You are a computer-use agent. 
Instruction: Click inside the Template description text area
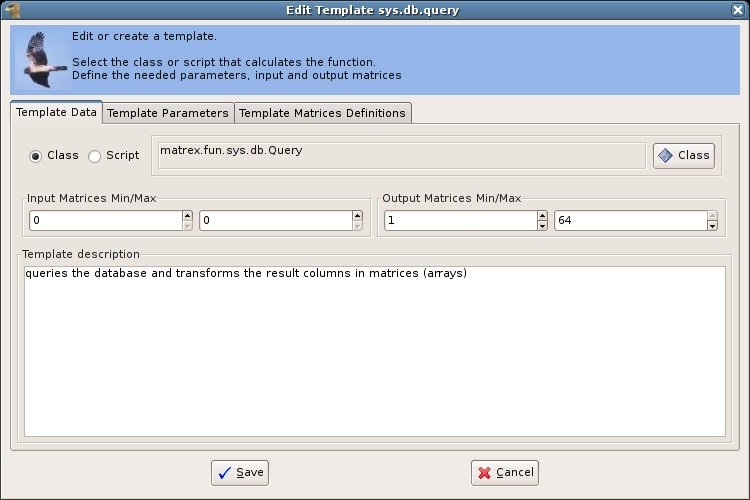tap(375, 352)
